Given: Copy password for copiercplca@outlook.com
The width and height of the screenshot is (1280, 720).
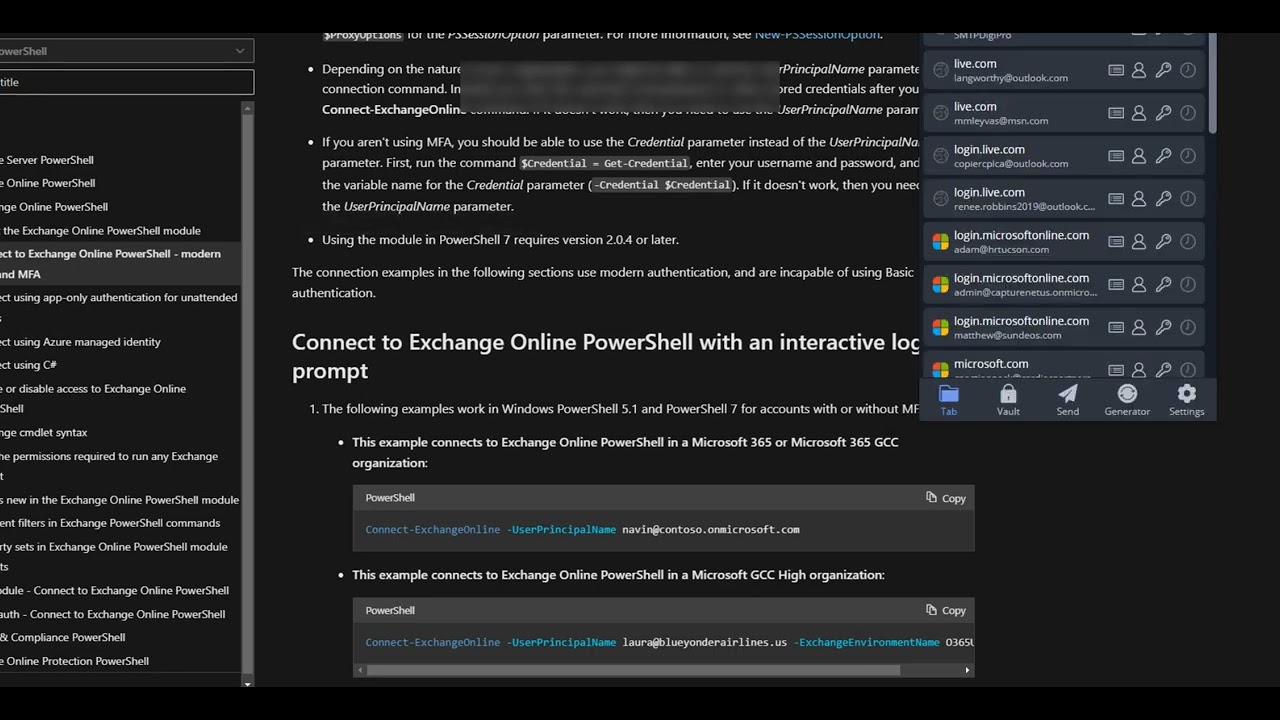Looking at the screenshot, I should tap(1163, 156).
